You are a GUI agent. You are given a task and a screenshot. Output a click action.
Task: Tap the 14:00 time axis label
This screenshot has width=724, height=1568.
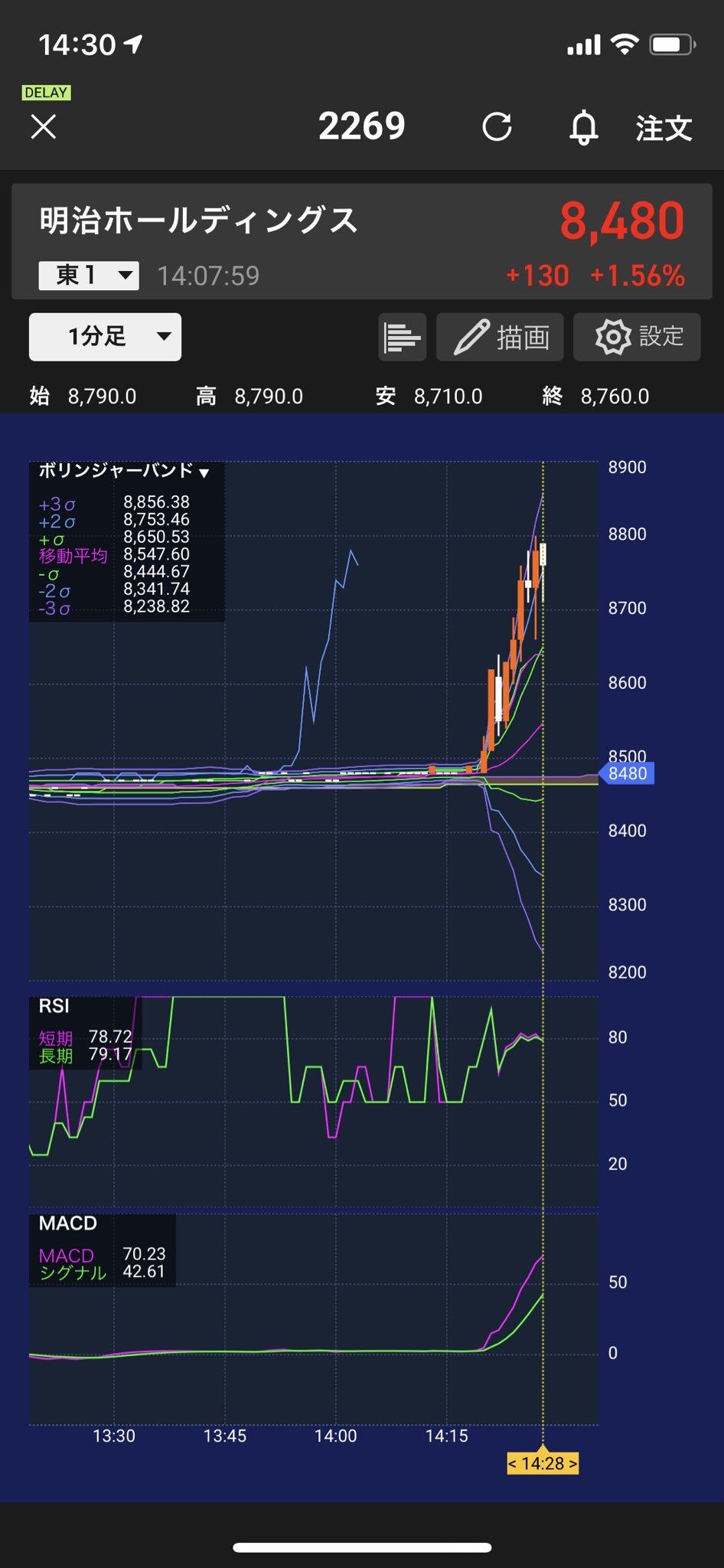point(336,1436)
